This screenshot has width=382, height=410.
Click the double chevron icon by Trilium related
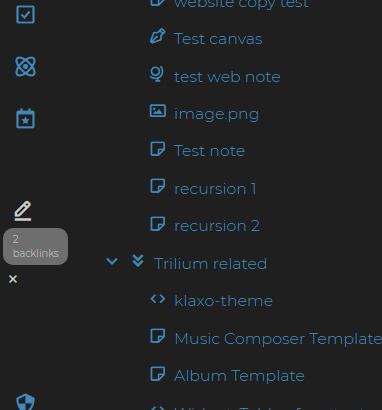138,261
